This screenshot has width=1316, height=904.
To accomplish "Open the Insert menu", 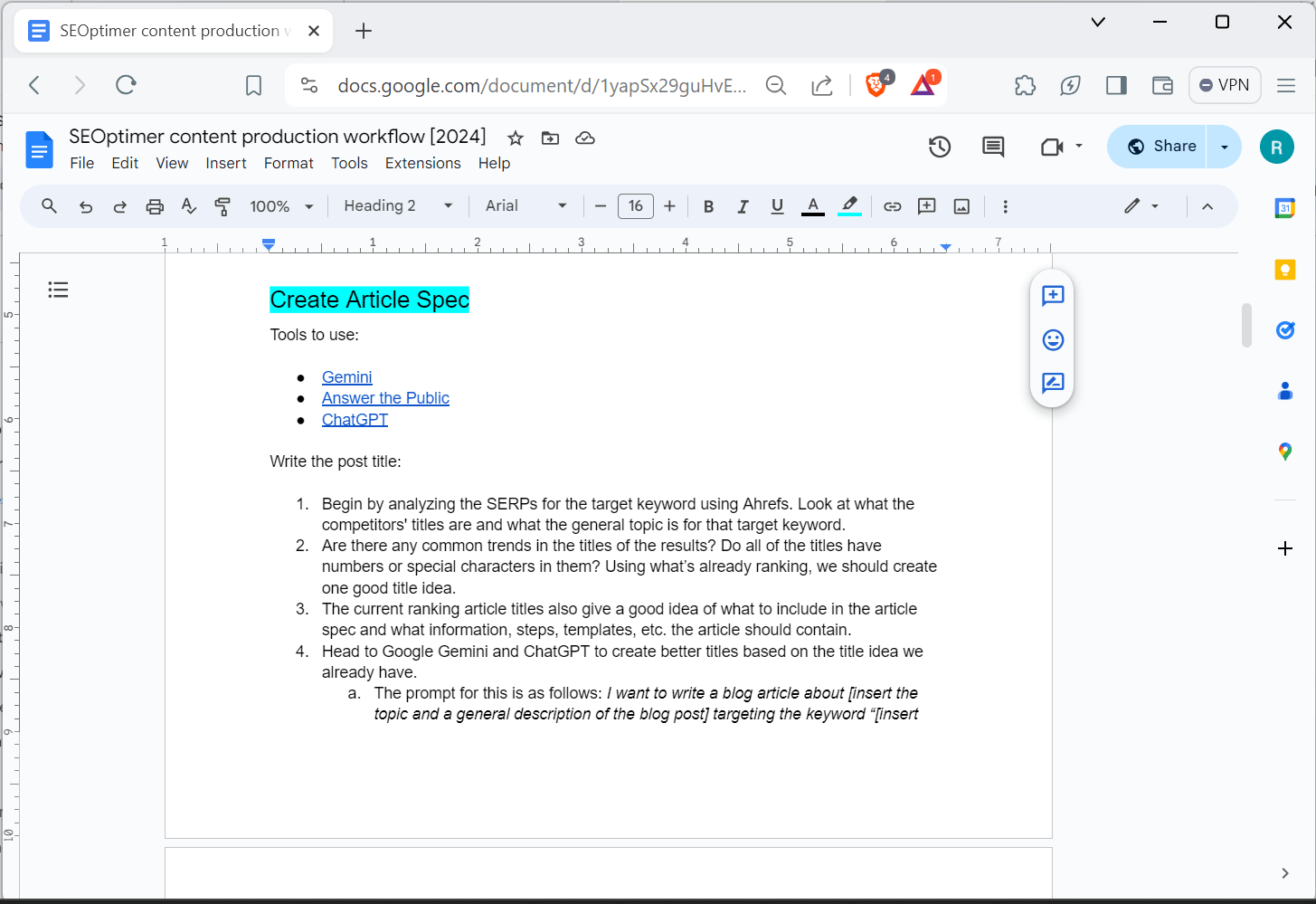I will click(x=225, y=163).
